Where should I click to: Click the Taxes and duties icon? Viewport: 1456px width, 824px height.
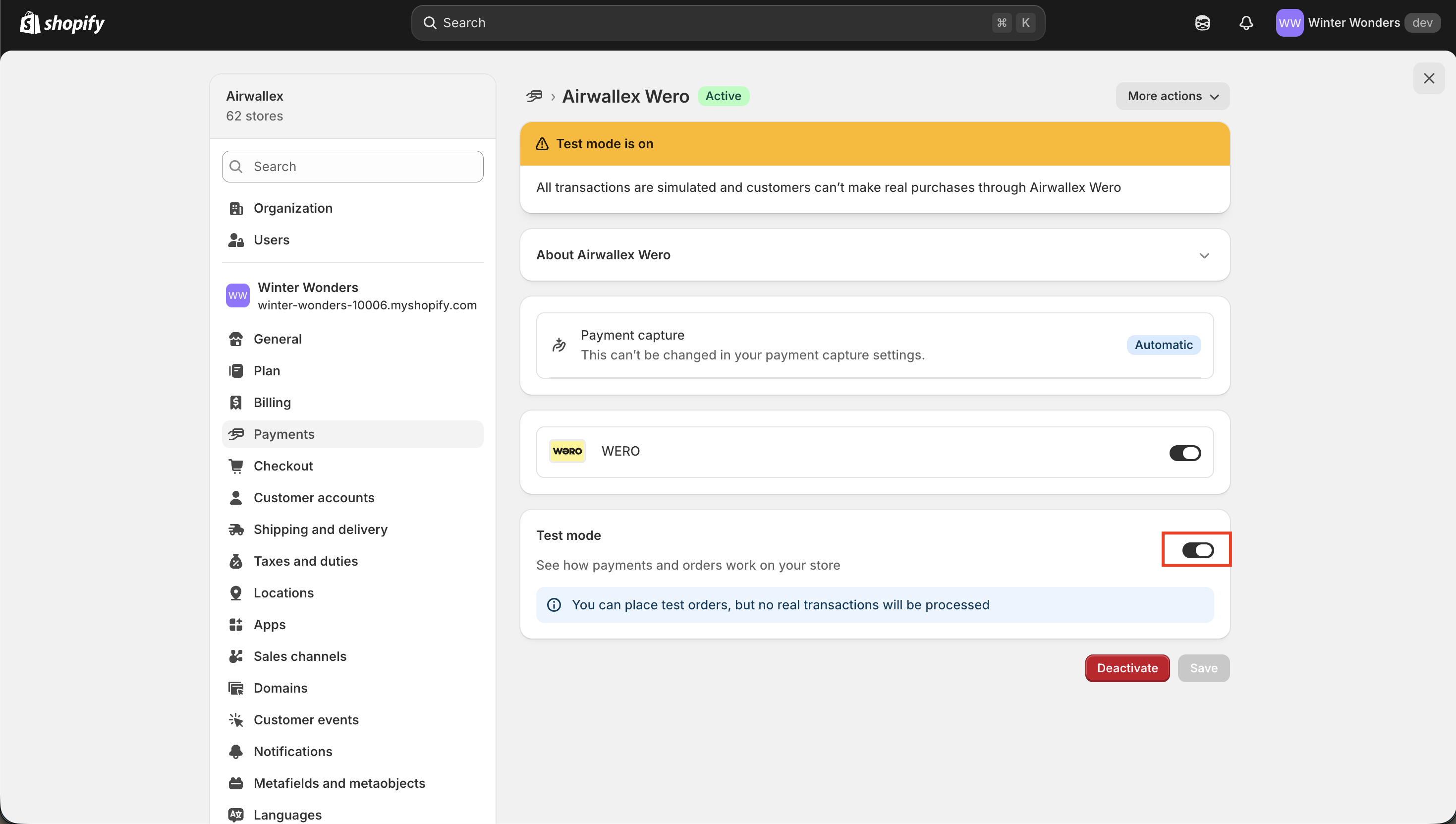click(x=236, y=561)
